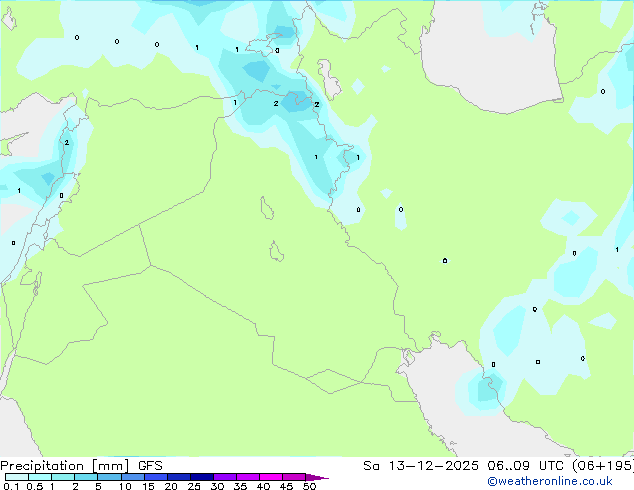Pick the palest legend swatch between 0.1 and 0.5
Screen dimensions: 634x490
coord(17,477)
